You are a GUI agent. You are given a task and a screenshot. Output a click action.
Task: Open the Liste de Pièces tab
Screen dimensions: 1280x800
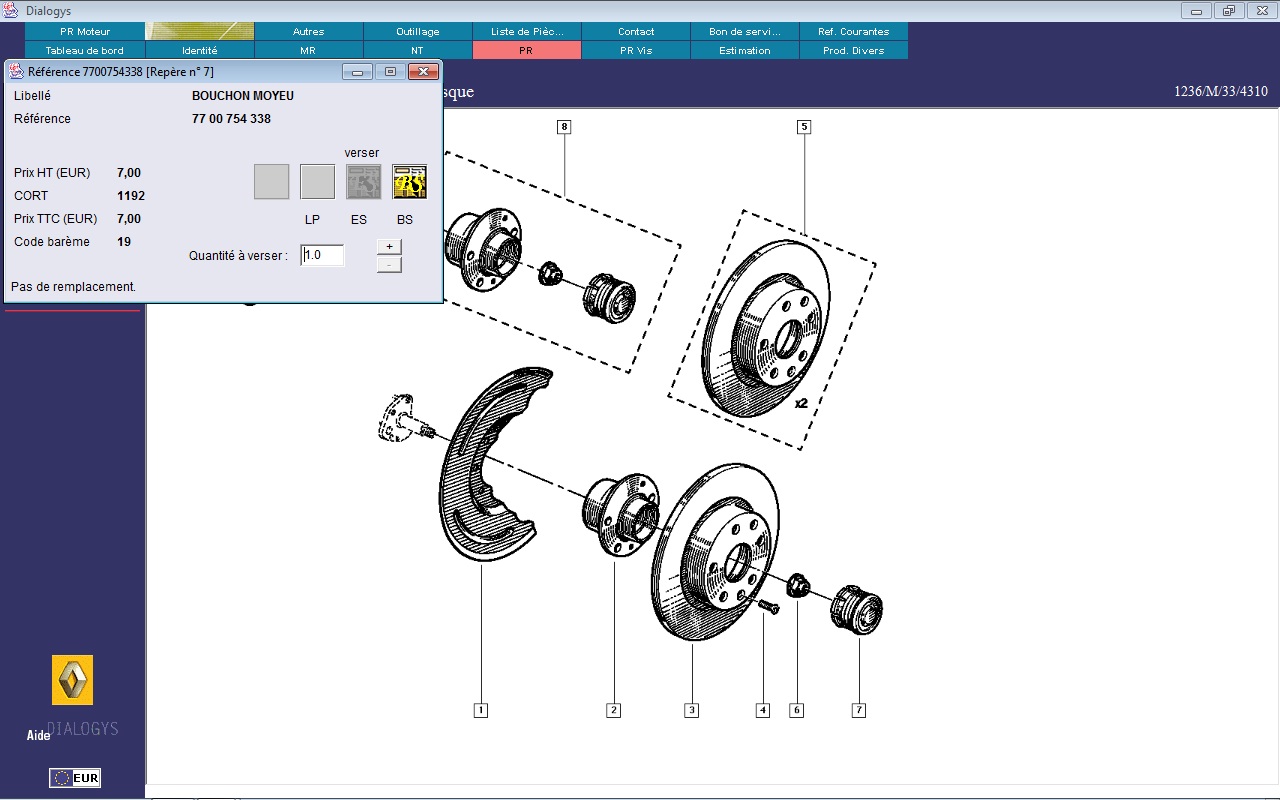pos(527,32)
